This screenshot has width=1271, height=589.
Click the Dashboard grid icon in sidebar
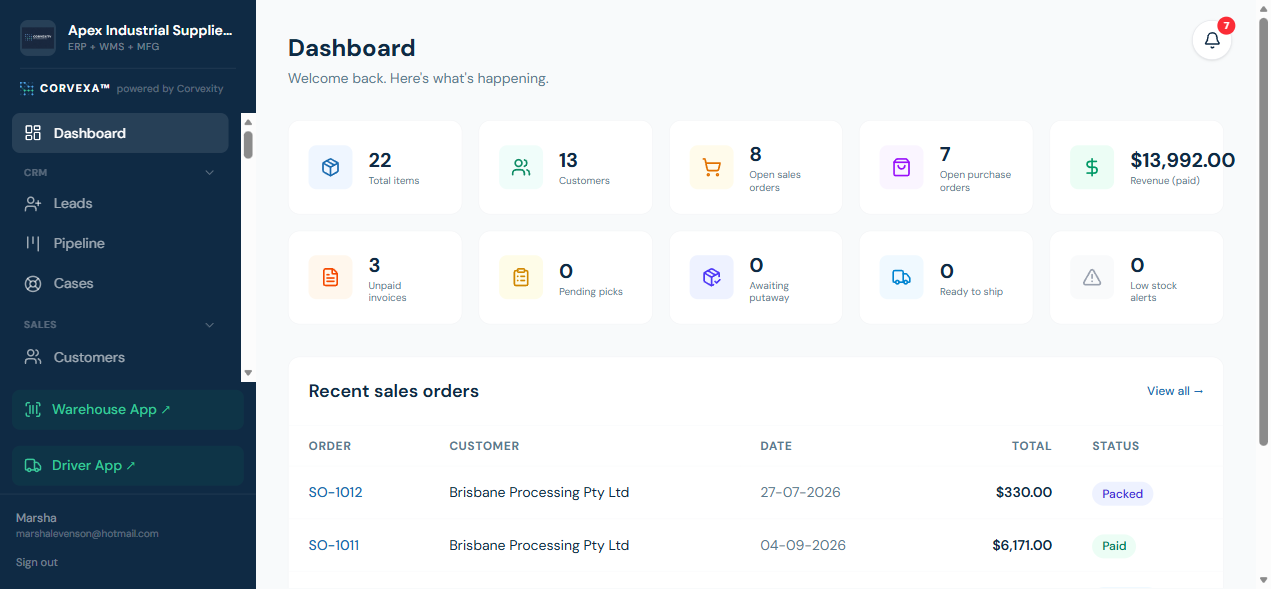[33, 133]
